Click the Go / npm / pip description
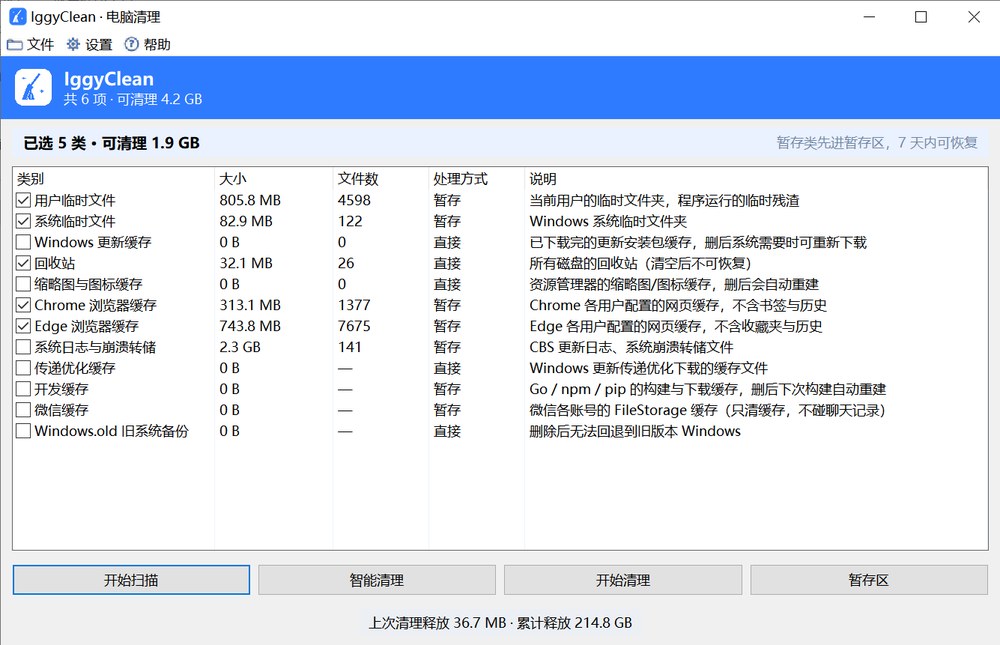This screenshot has width=1000, height=645. coord(708,389)
